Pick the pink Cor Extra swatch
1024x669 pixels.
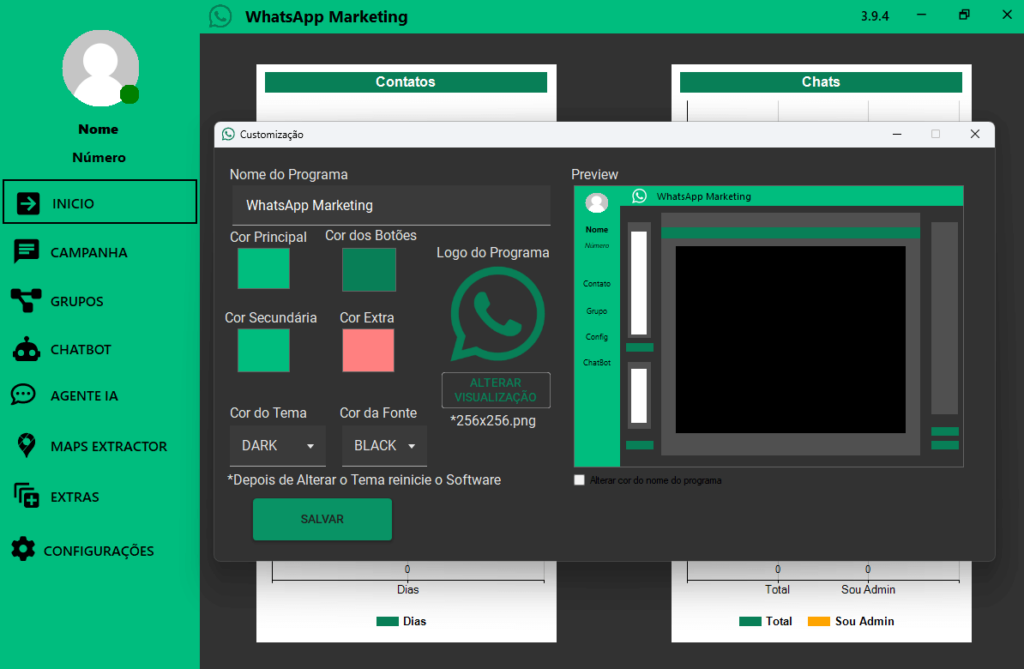(368, 350)
